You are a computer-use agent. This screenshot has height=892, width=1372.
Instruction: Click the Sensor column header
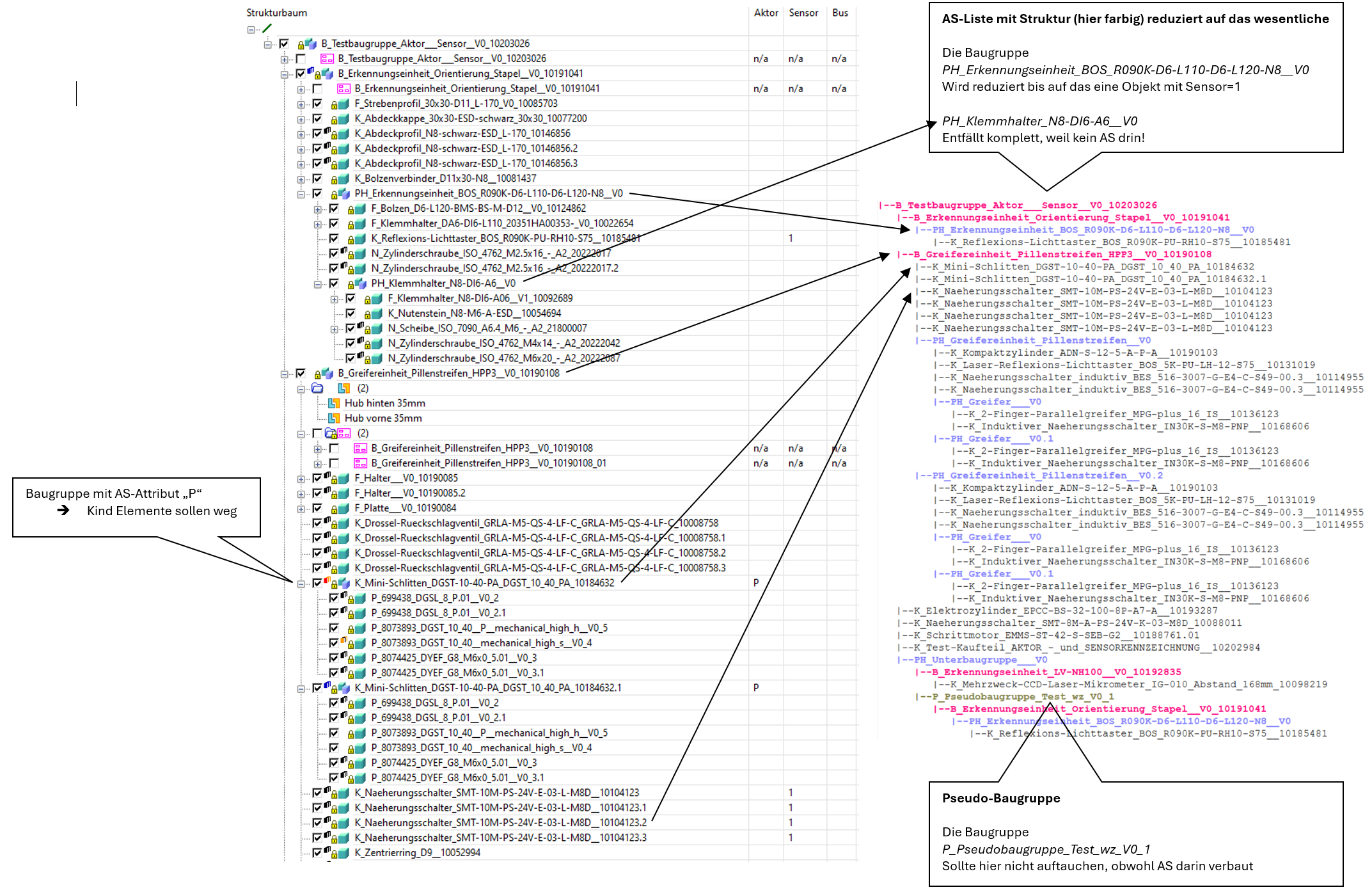[x=803, y=13]
